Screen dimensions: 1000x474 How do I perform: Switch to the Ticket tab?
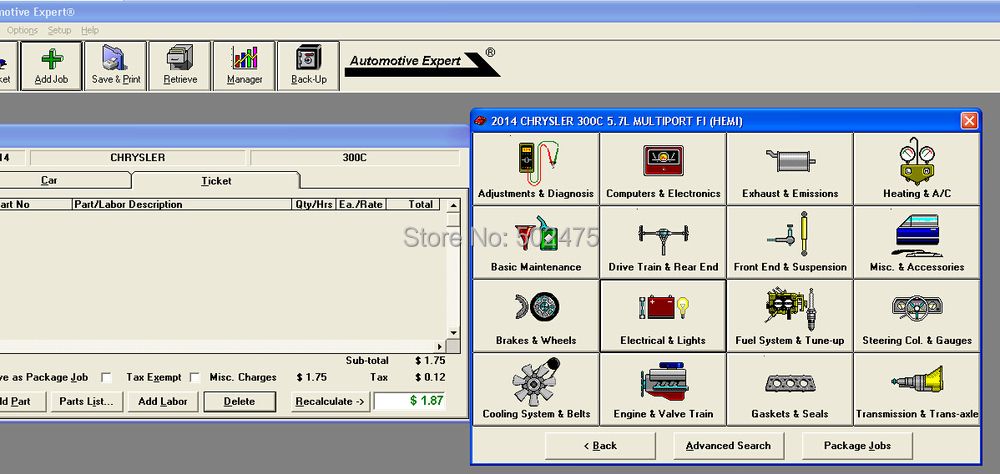[x=216, y=181]
